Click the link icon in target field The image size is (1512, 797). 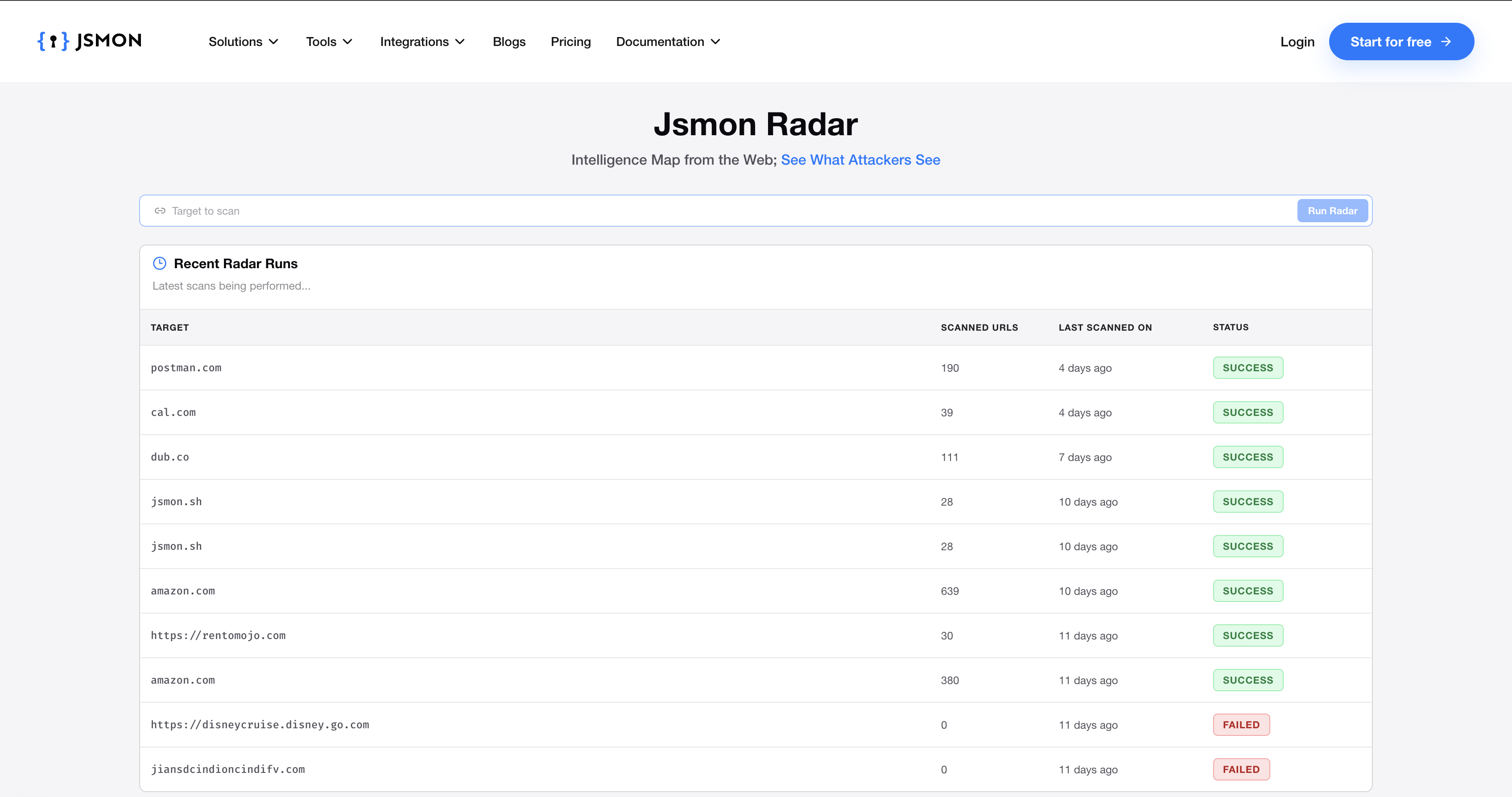pyautogui.click(x=160, y=211)
